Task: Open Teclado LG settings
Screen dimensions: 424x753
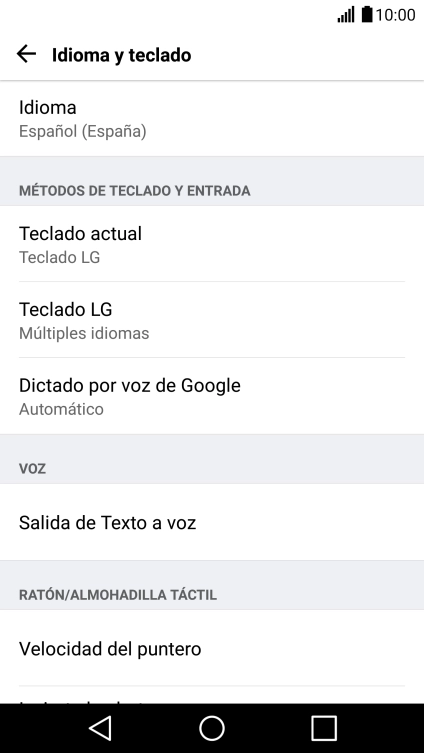Action: coord(212,320)
